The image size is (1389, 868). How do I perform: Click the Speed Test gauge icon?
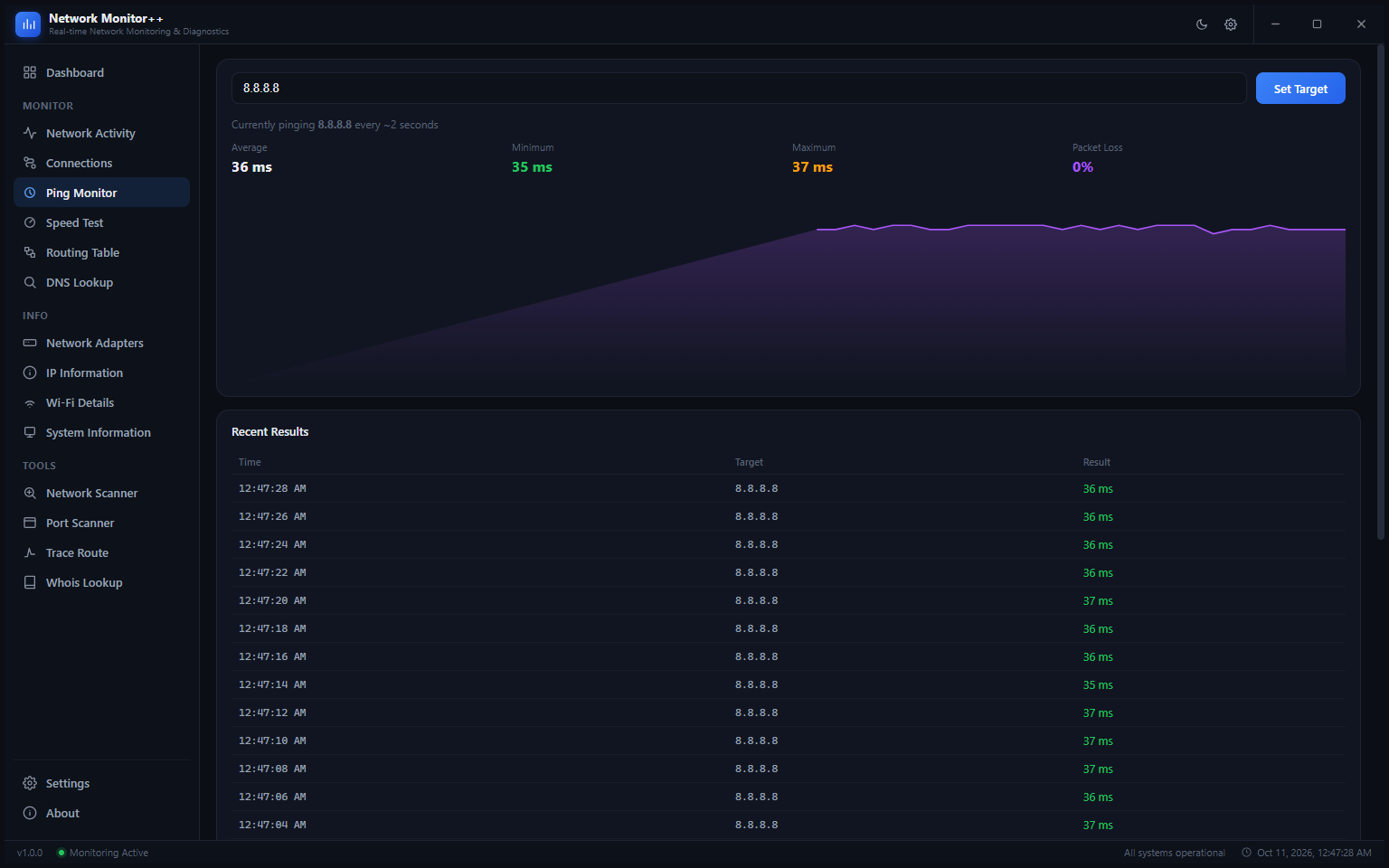pyautogui.click(x=30, y=222)
